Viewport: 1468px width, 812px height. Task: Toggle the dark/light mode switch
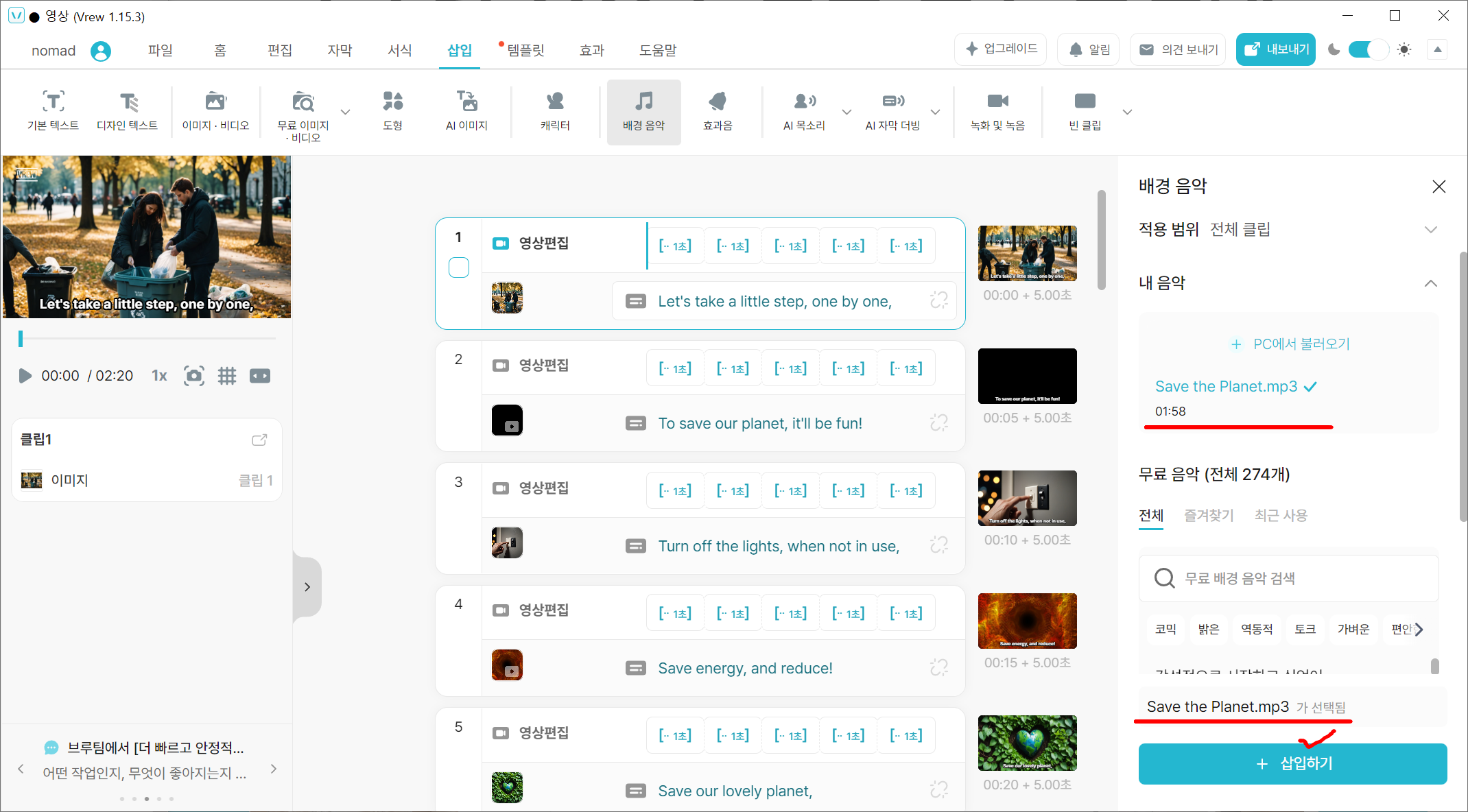pos(1368,49)
